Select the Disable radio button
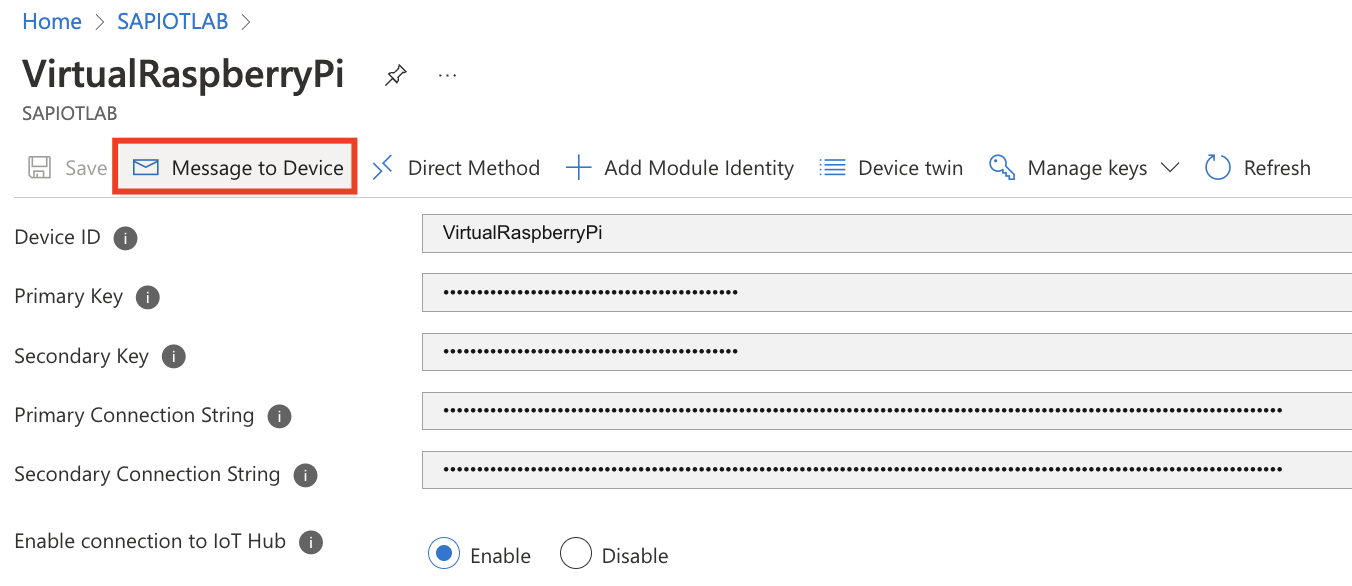The image size is (1352, 586). [576, 553]
